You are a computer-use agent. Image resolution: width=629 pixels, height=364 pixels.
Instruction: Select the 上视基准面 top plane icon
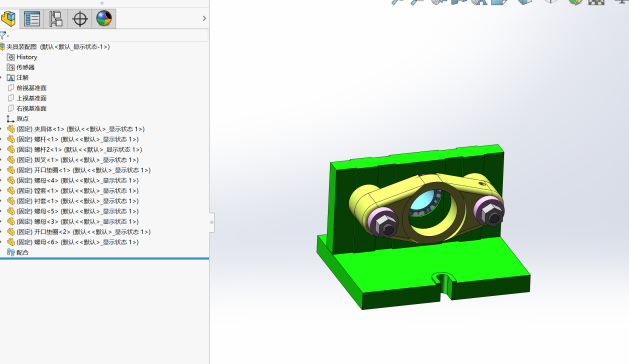pyautogui.click(x=11, y=98)
